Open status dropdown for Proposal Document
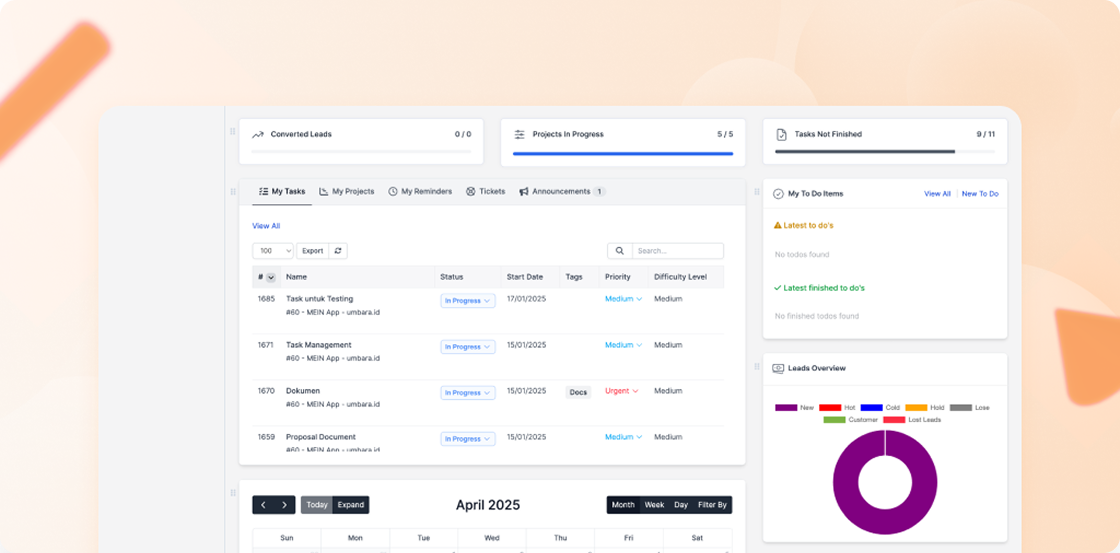The height and width of the screenshot is (553, 1120). tap(468, 439)
